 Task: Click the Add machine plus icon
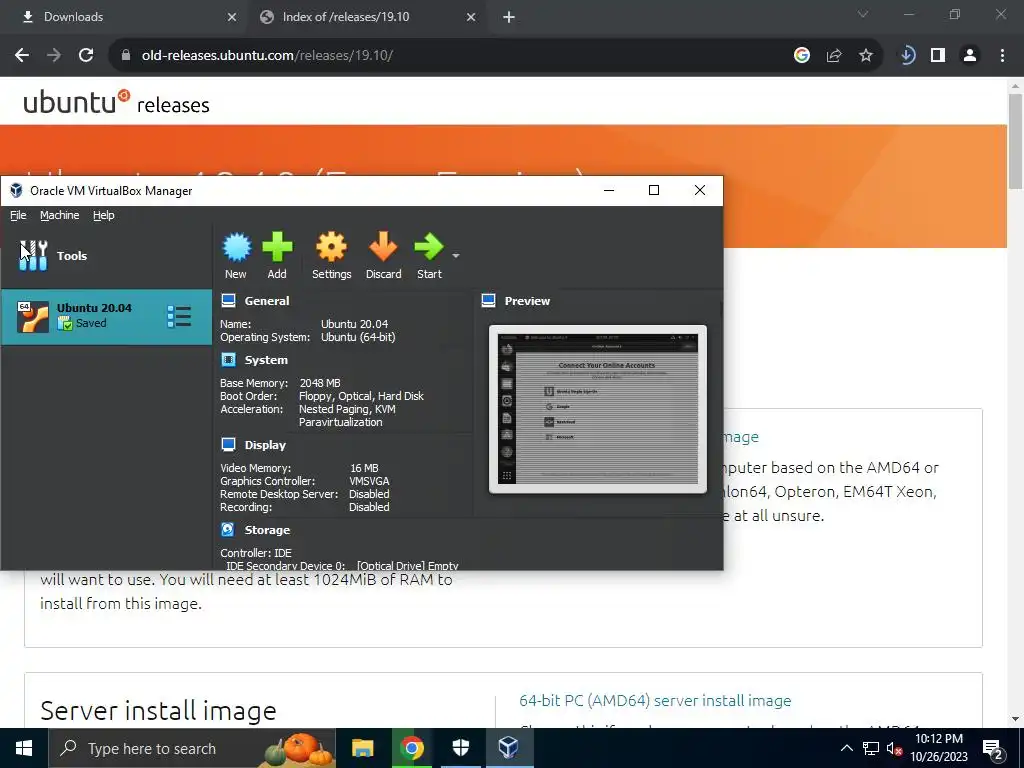pos(277,255)
